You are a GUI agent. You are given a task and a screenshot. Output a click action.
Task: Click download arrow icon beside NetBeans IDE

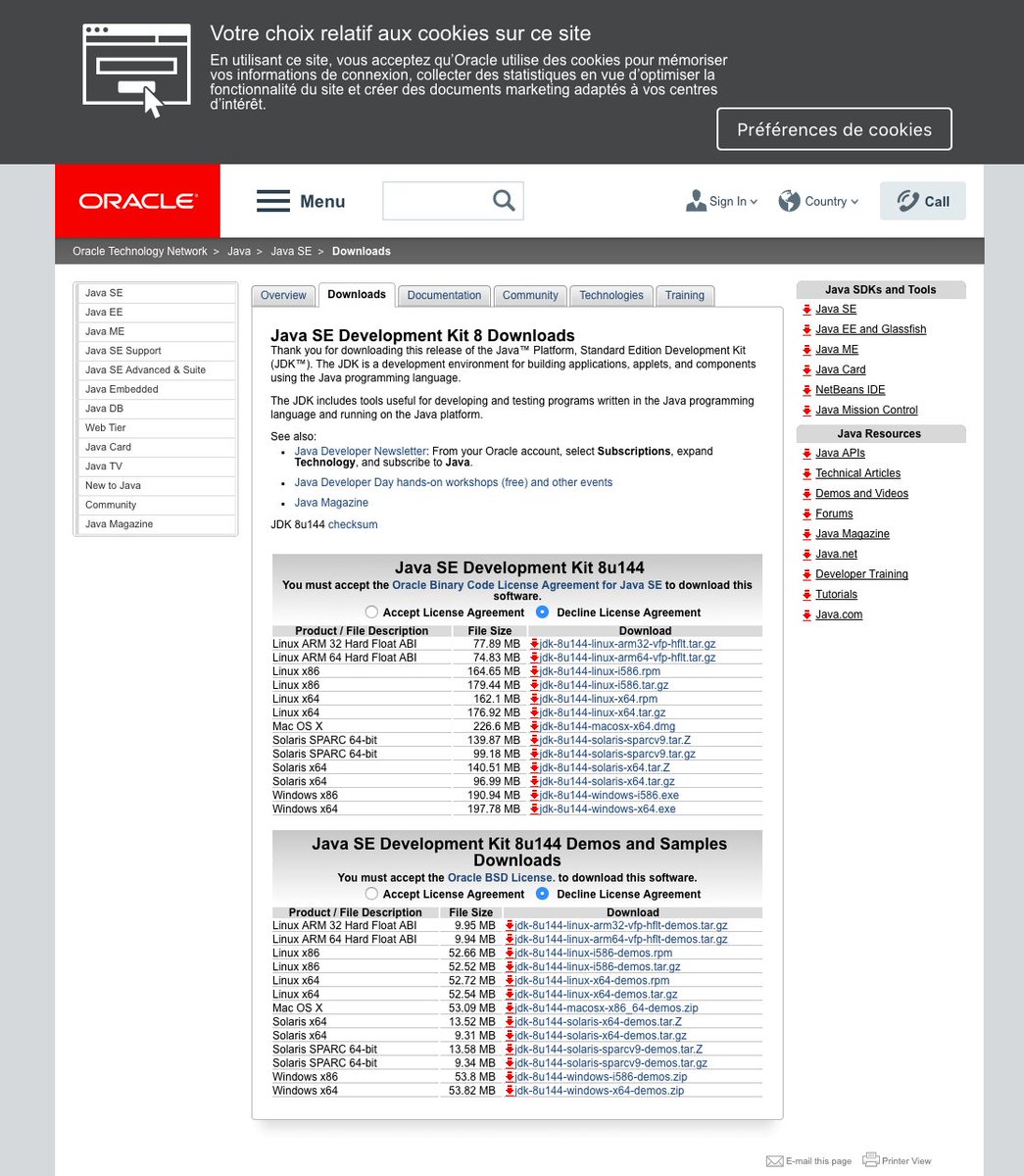(806, 390)
